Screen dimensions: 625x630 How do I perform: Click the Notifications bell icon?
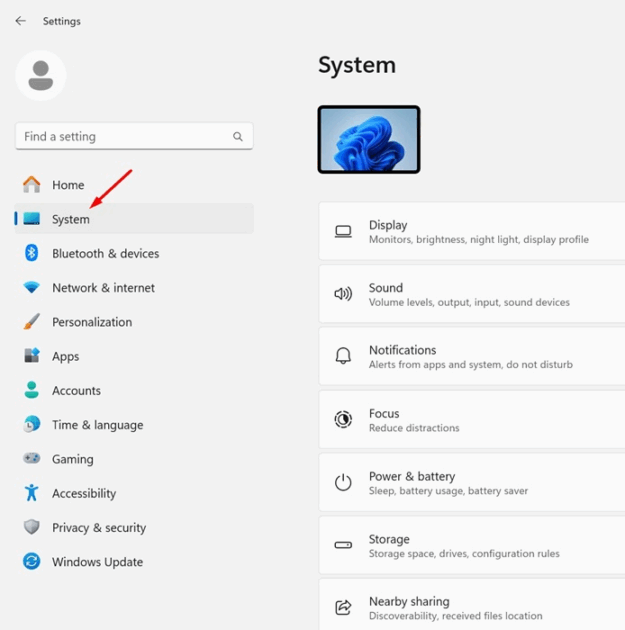point(343,356)
